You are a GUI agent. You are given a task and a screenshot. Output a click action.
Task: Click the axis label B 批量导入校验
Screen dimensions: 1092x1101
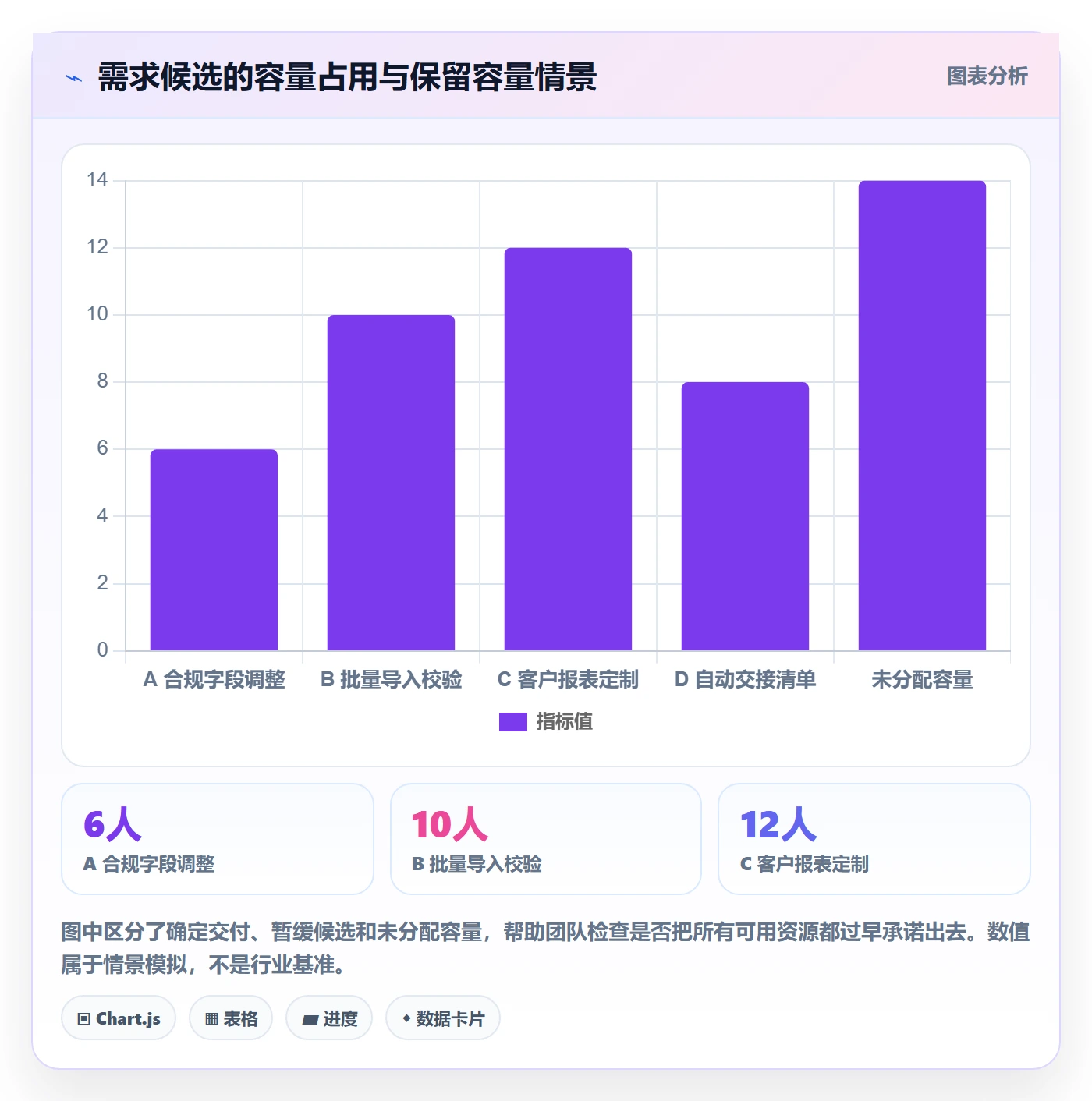391,680
